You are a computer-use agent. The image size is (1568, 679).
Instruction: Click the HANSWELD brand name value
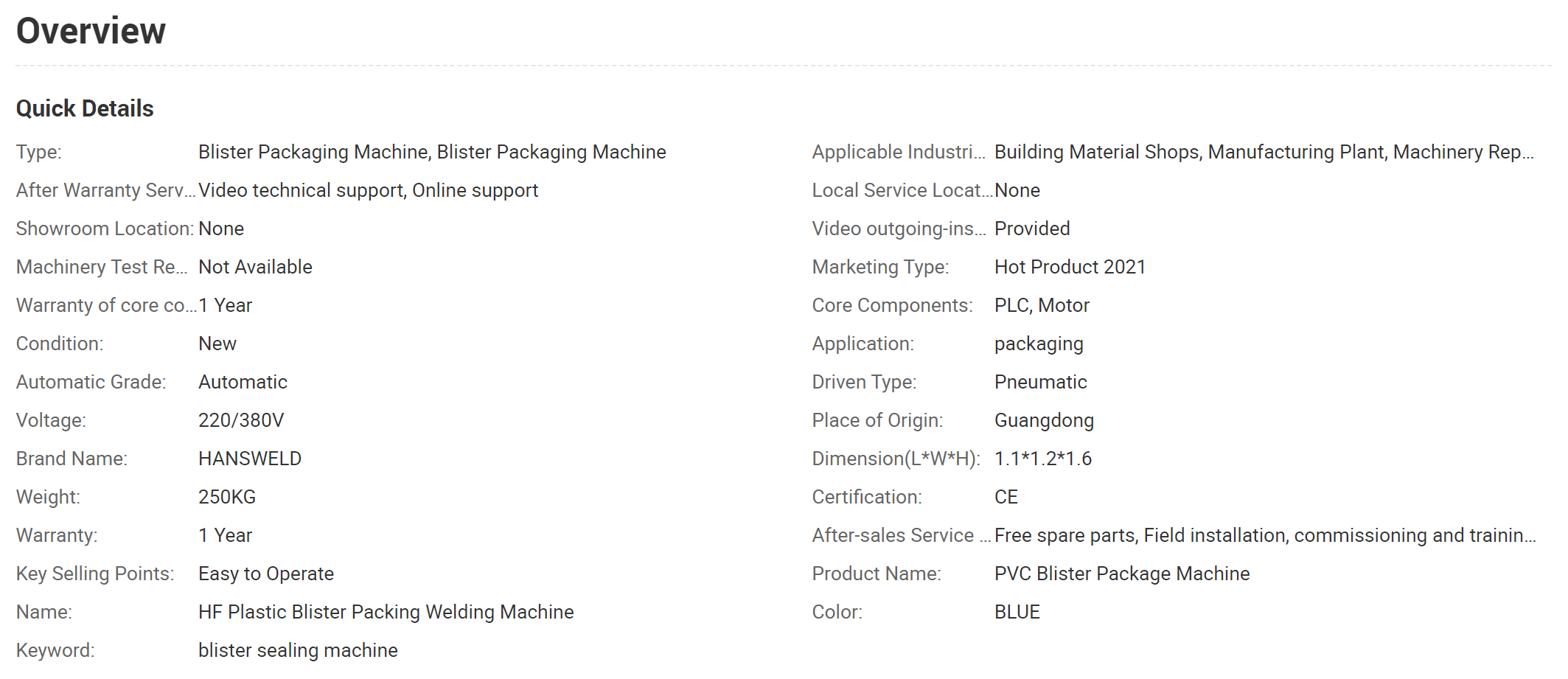point(250,459)
